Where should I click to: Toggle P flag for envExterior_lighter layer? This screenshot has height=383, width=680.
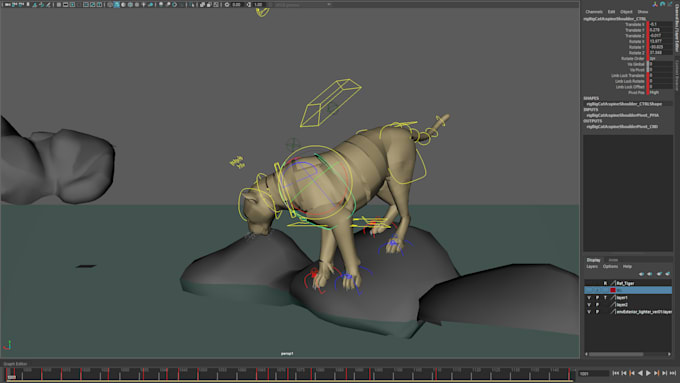(x=597, y=312)
